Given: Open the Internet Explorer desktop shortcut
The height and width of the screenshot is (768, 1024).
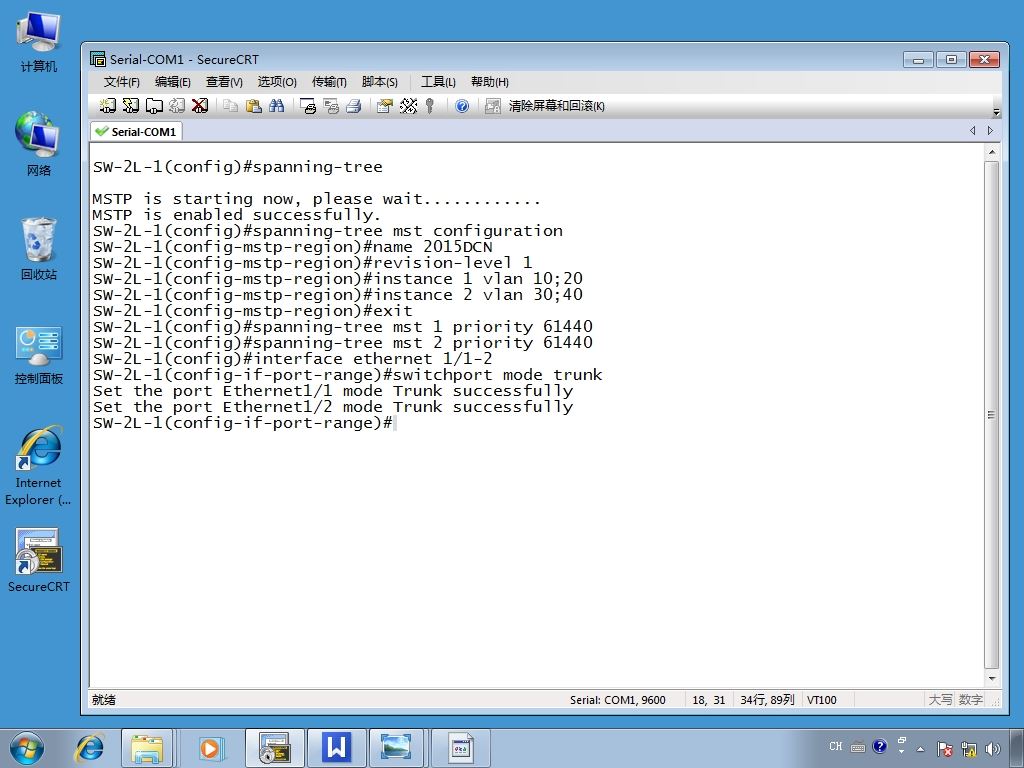Looking at the screenshot, I should 39,466.
